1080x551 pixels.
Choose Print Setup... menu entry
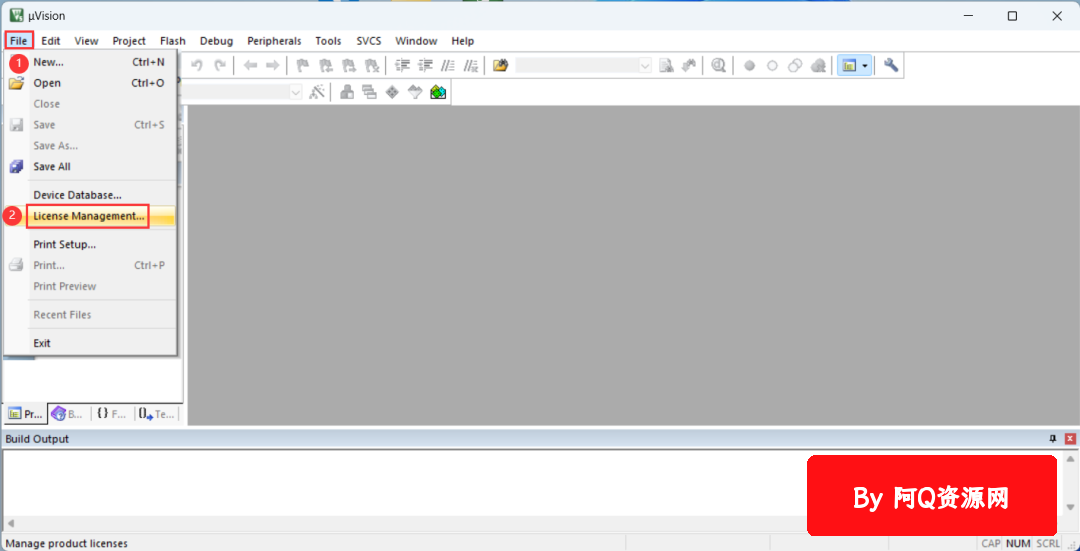pos(91,245)
